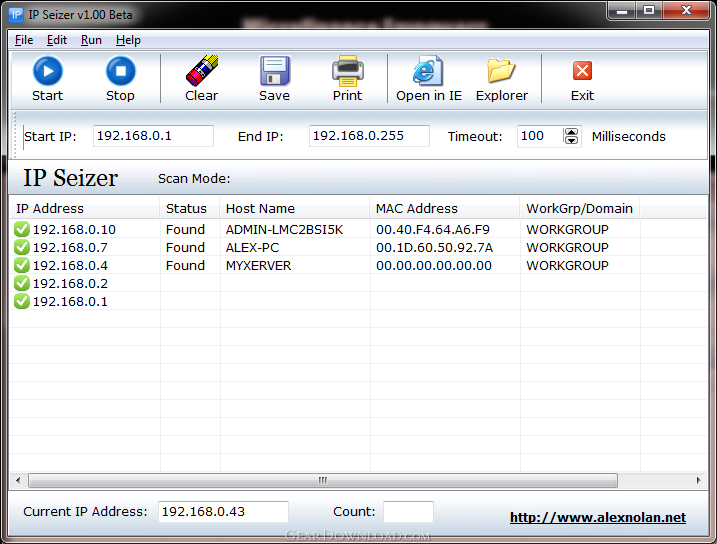Viewport: 717px width, 544px height.
Task: Minimize the IP Seizer window
Action: [622, 11]
